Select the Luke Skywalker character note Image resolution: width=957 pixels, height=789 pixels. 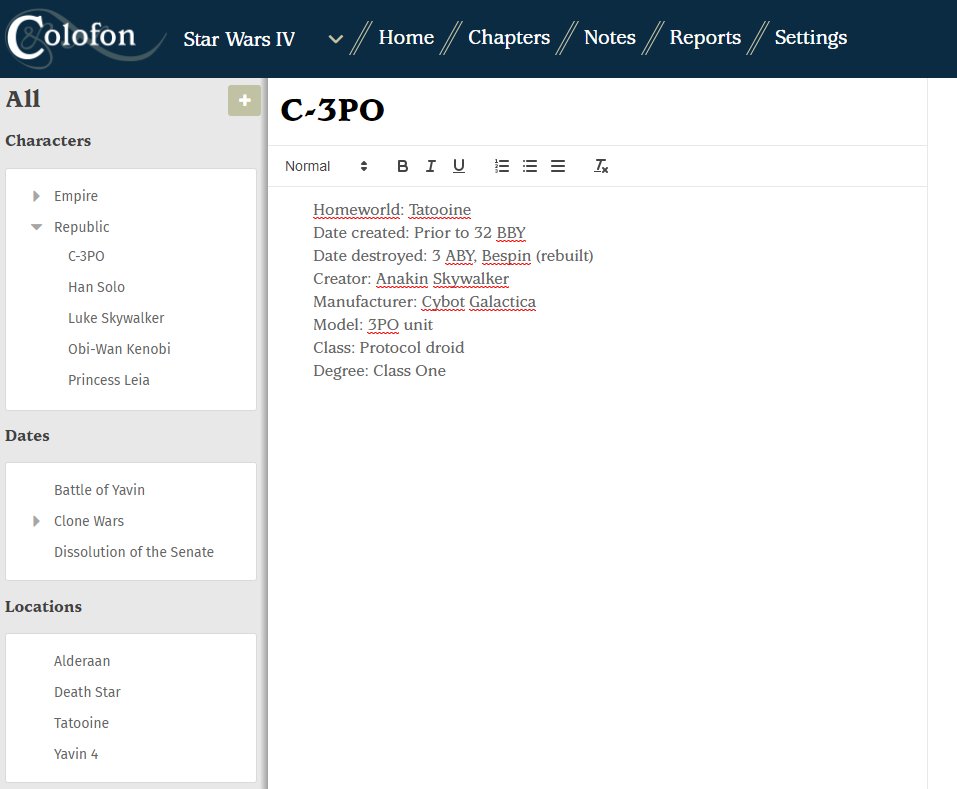[x=116, y=319]
